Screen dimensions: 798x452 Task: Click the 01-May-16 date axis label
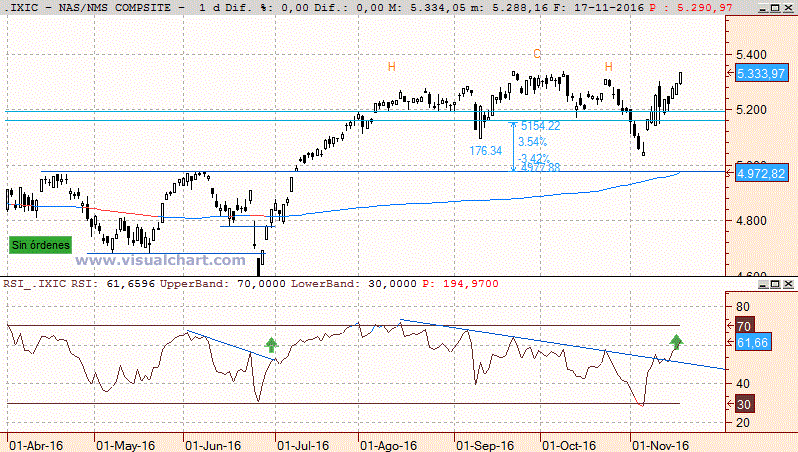click(125, 445)
